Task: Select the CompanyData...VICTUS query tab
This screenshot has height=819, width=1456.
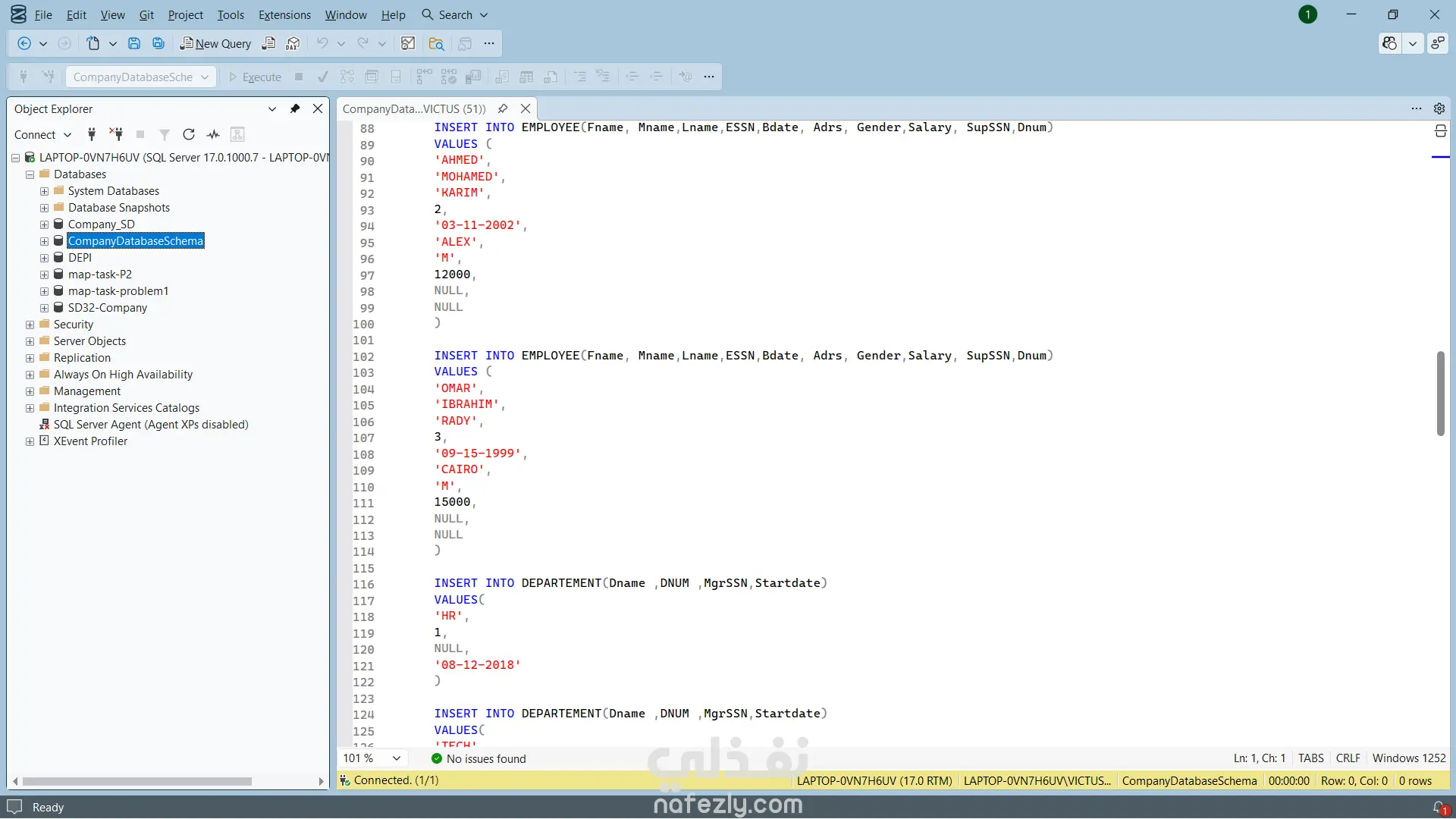Action: pyautogui.click(x=414, y=108)
